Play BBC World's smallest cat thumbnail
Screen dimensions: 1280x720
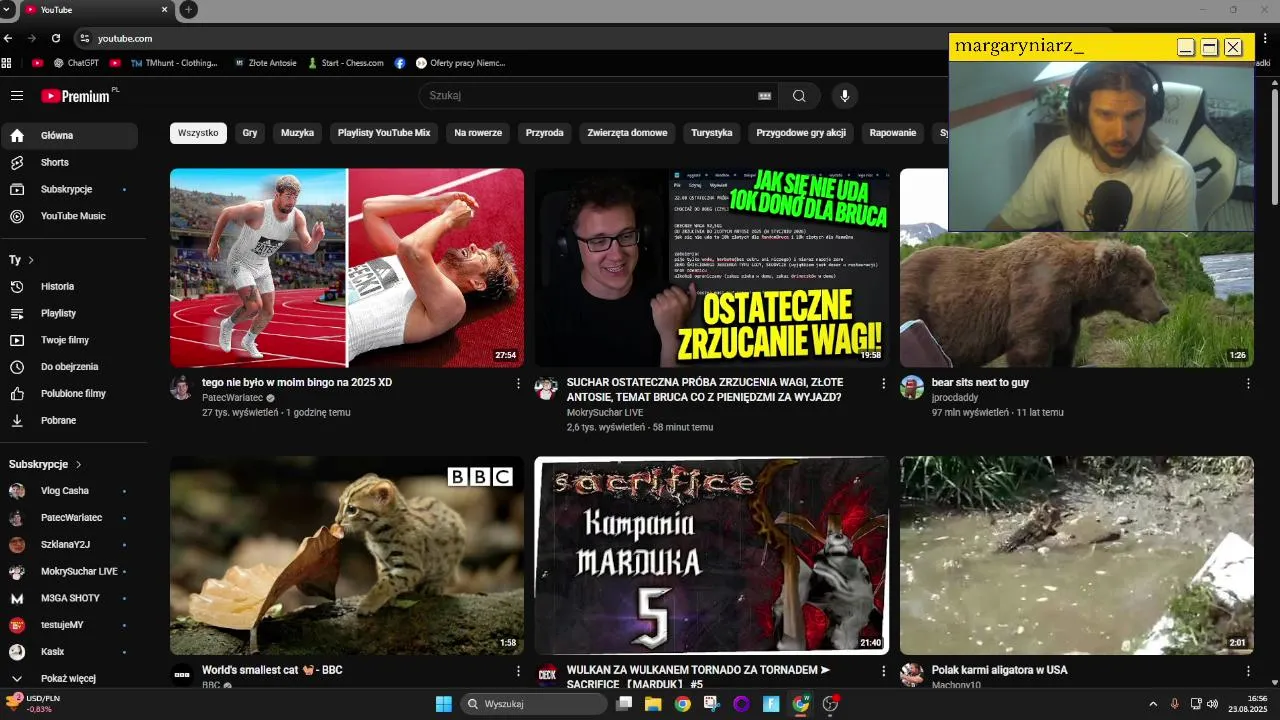pos(347,556)
